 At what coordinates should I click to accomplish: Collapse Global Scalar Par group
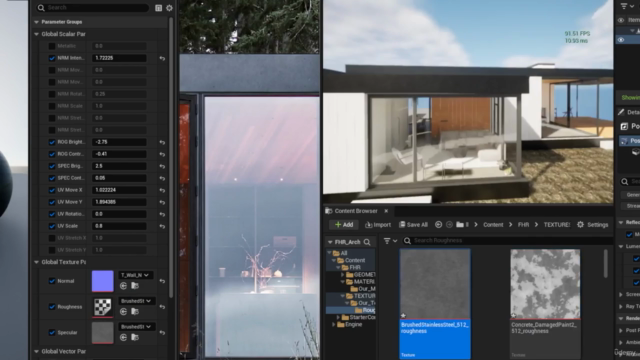click(36, 34)
